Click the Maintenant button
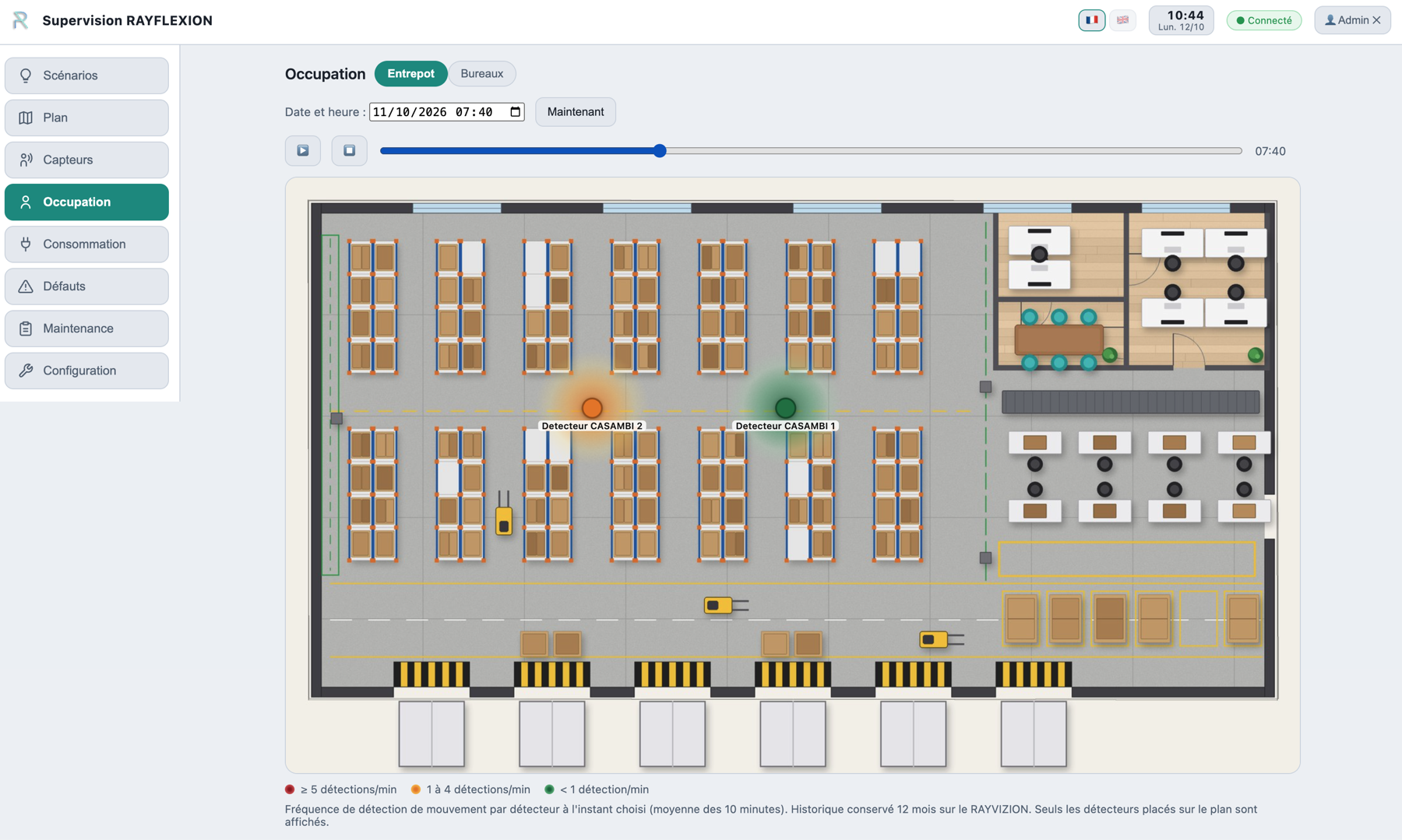 (575, 112)
